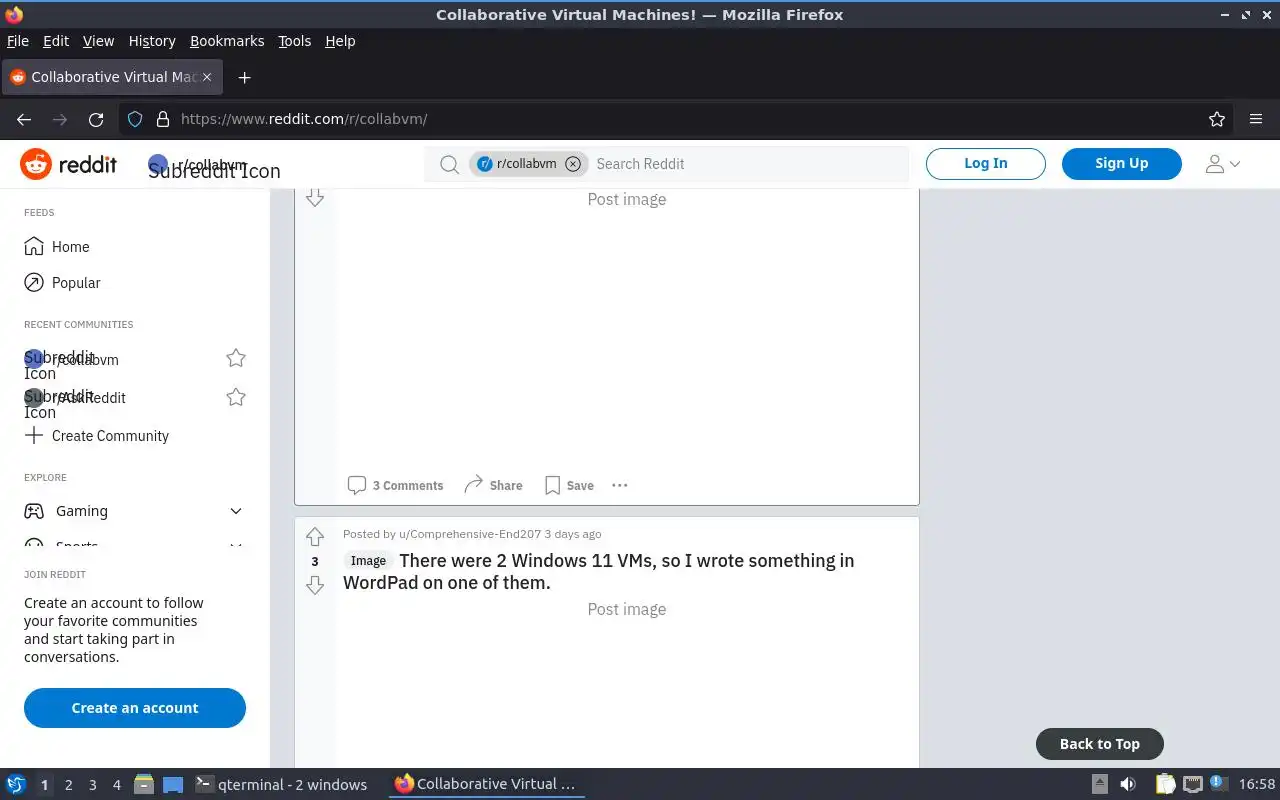The image size is (1280, 800).
Task: Open the tracking protection shield icon
Action: pyautogui.click(x=135, y=119)
